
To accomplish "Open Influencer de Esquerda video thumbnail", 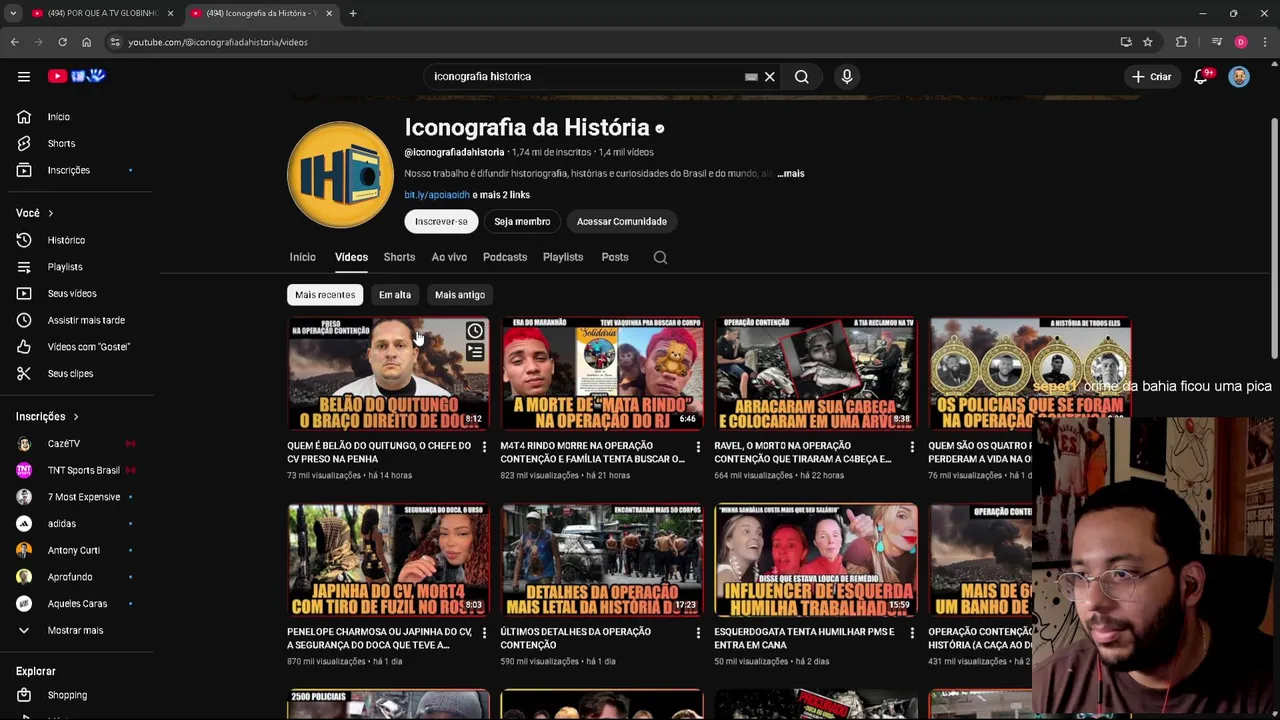I will click(x=816, y=560).
